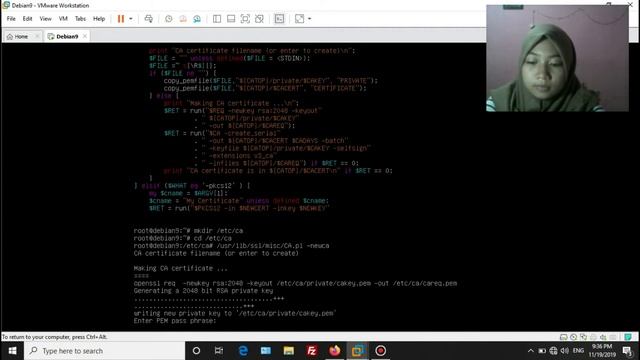
Task: Open the Tabs menu
Action: coord(80,19)
